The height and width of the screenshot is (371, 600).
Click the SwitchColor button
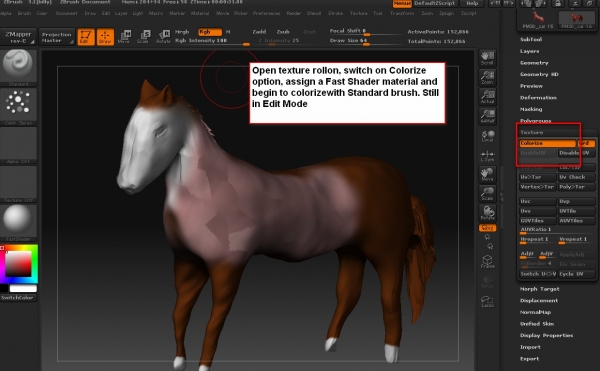point(18,298)
